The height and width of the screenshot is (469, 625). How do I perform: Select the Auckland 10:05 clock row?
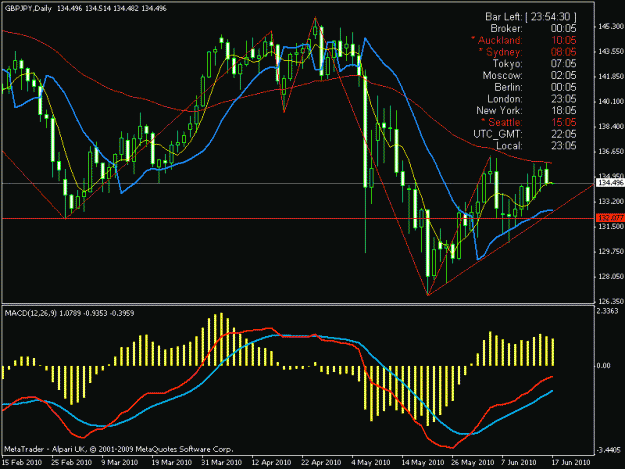coord(523,40)
